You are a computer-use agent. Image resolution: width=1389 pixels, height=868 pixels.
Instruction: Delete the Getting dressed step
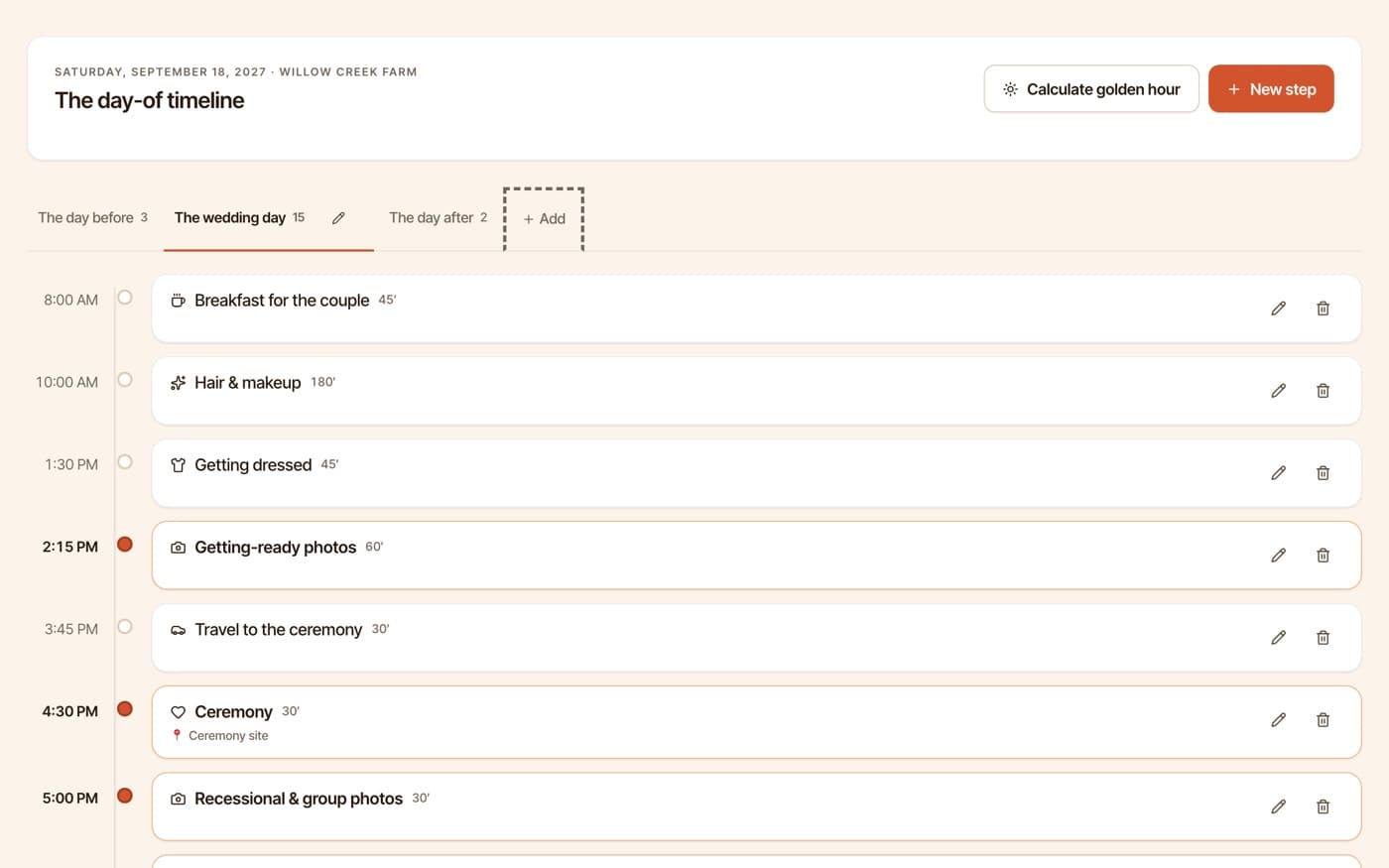pos(1323,473)
